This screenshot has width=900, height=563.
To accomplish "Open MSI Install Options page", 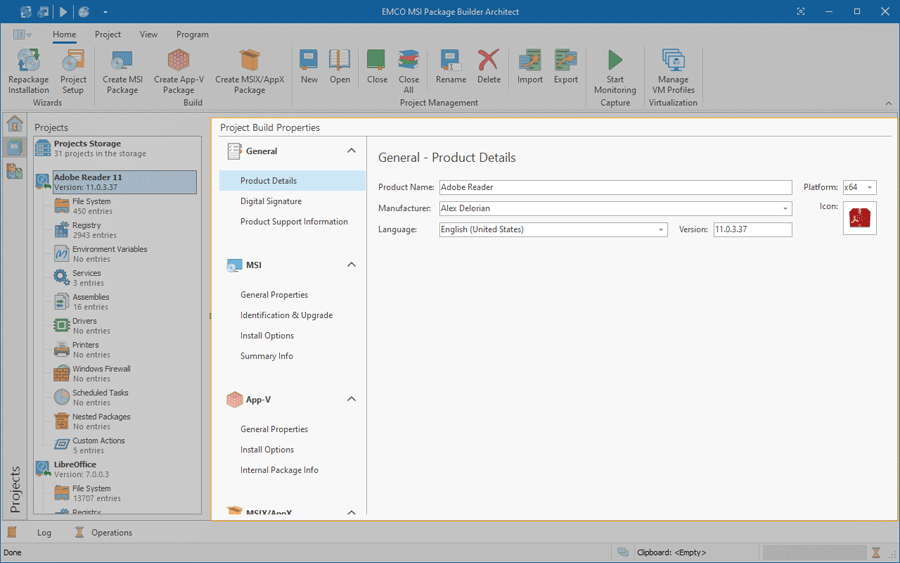I will click(267, 336).
